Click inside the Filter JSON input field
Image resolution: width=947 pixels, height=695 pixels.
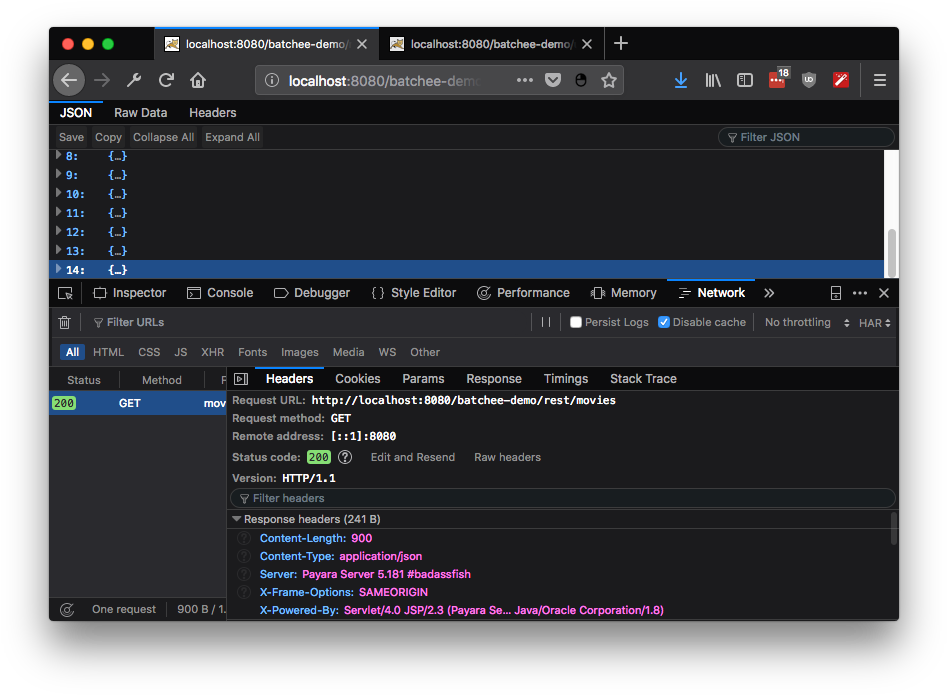coord(806,136)
